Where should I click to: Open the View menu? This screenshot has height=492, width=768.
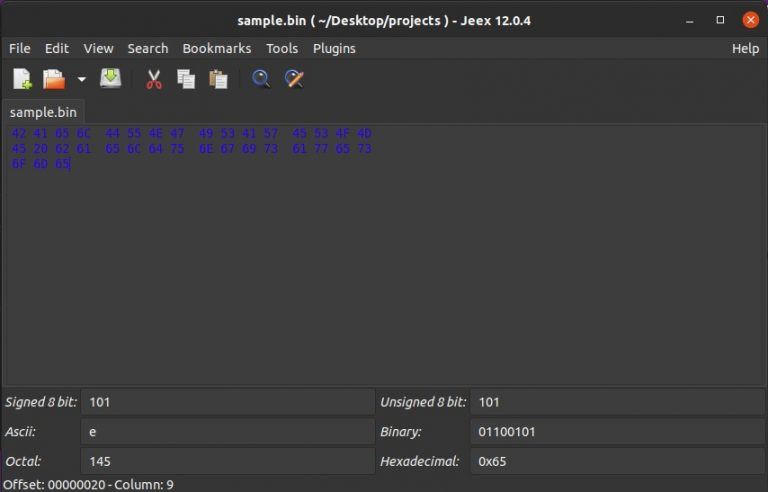pos(98,48)
